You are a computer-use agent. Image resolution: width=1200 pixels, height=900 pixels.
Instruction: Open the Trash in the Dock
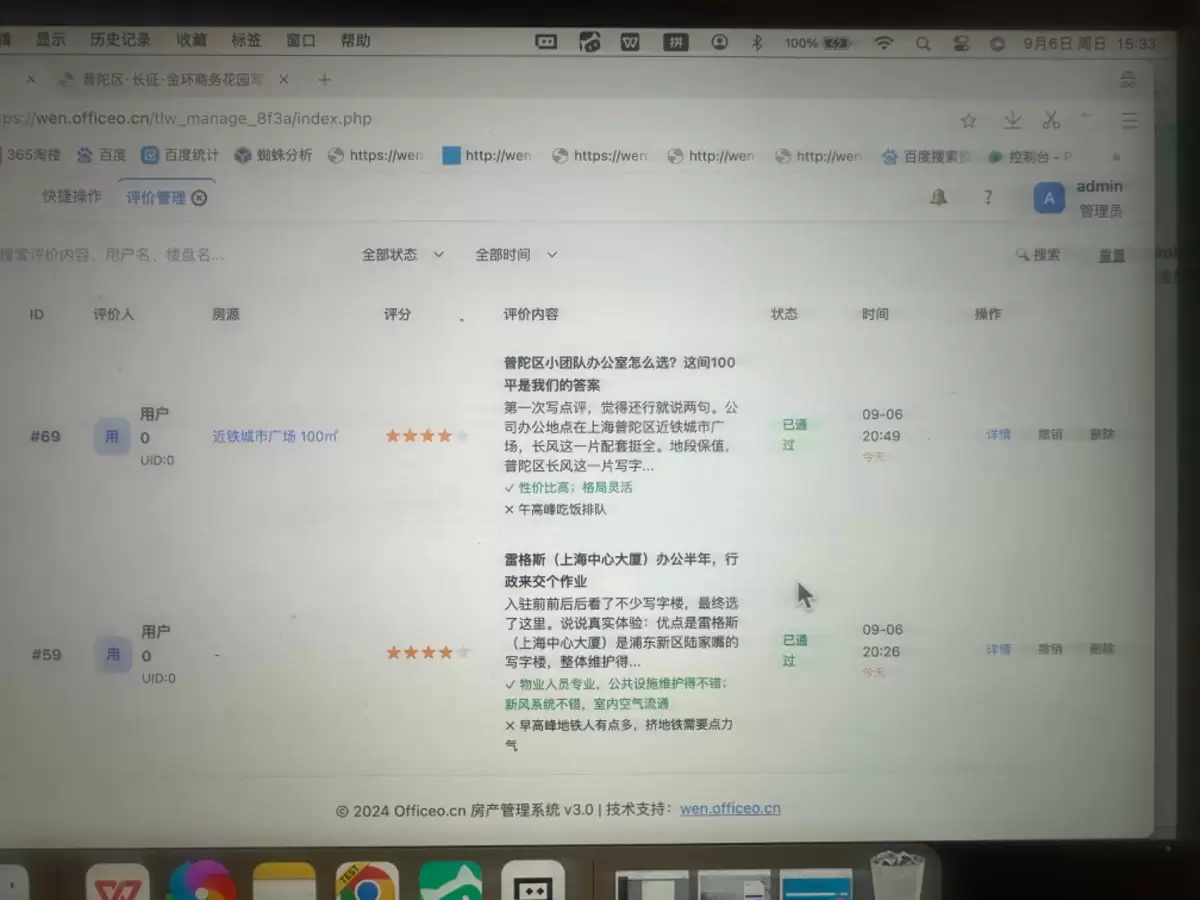(897, 876)
